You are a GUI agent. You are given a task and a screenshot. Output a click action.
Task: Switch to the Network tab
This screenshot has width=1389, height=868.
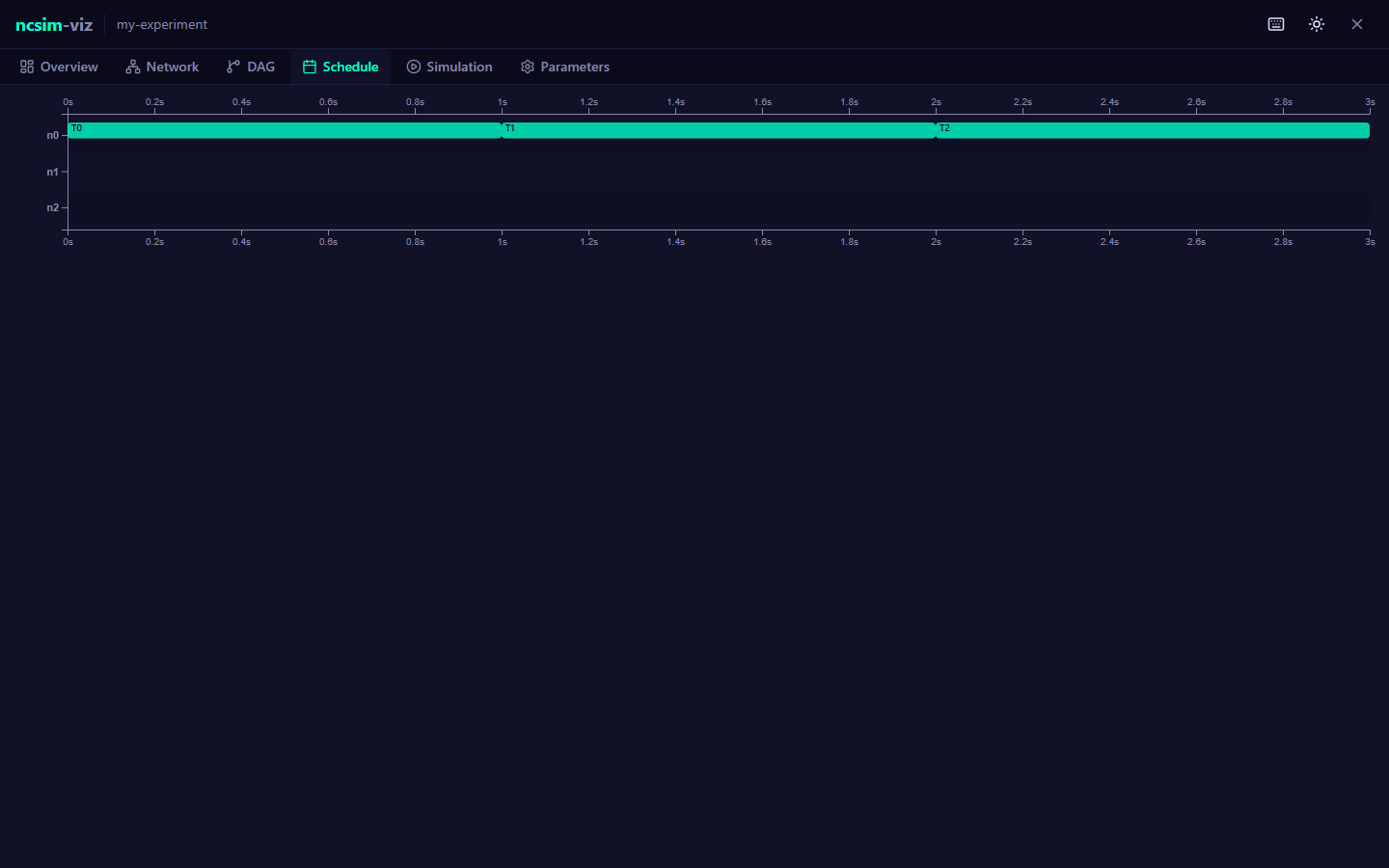click(162, 67)
